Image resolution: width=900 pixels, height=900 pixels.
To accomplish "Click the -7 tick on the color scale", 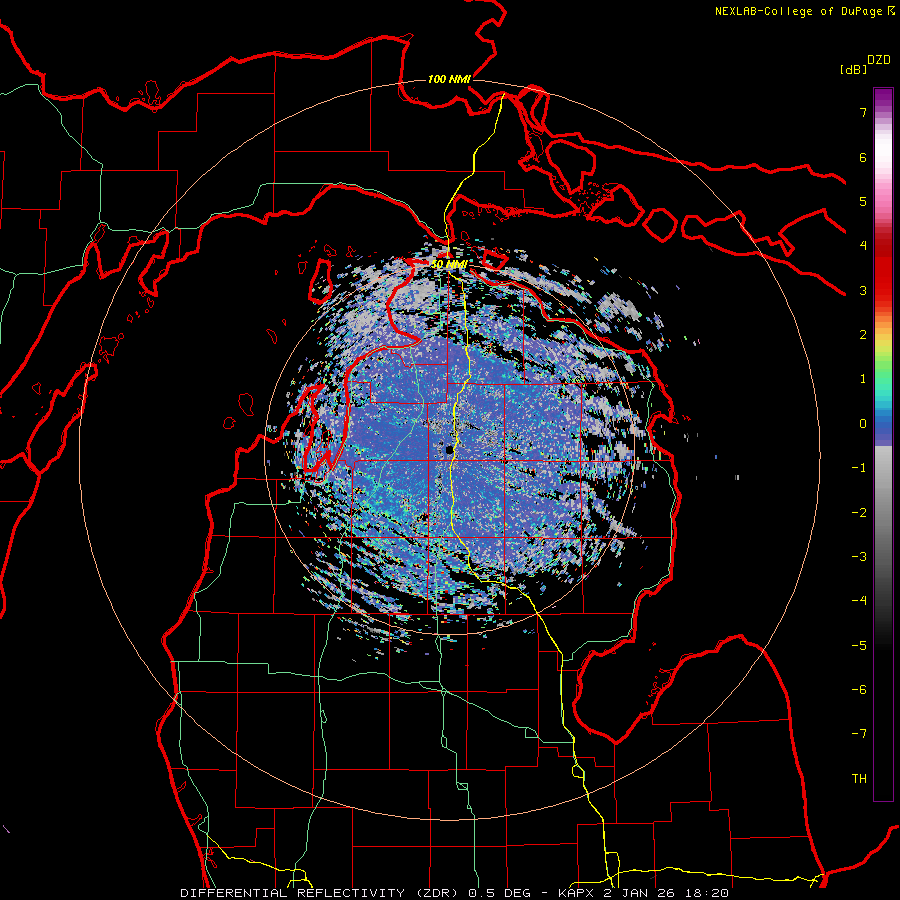I will (859, 734).
